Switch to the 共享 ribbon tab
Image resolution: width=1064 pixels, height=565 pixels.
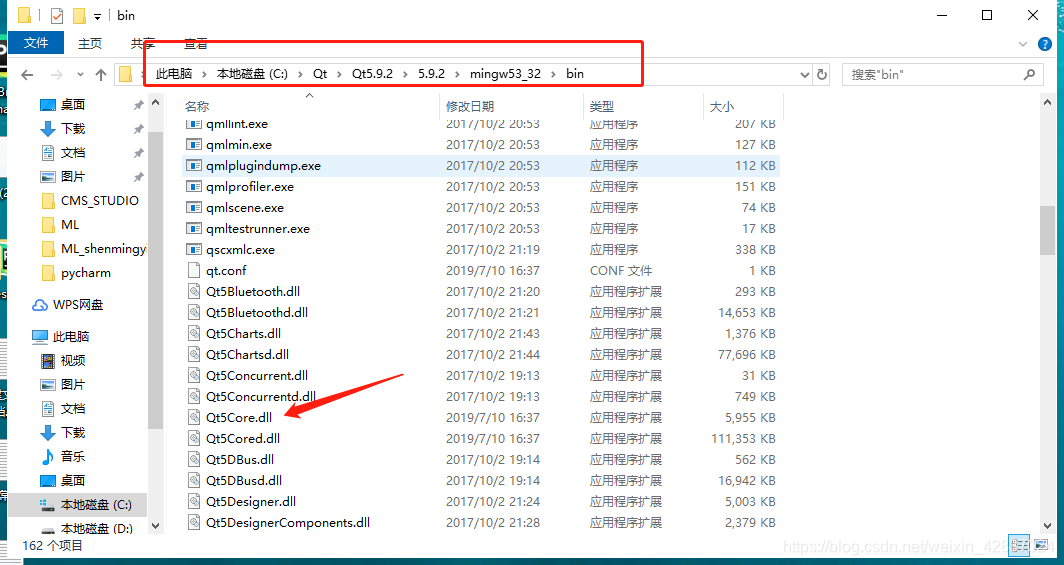pyautogui.click(x=142, y=43)
